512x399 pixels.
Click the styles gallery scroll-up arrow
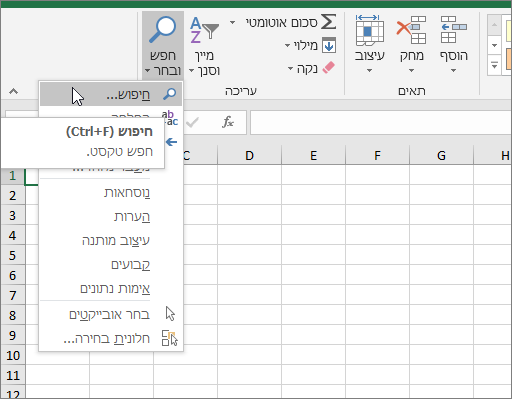494,25
